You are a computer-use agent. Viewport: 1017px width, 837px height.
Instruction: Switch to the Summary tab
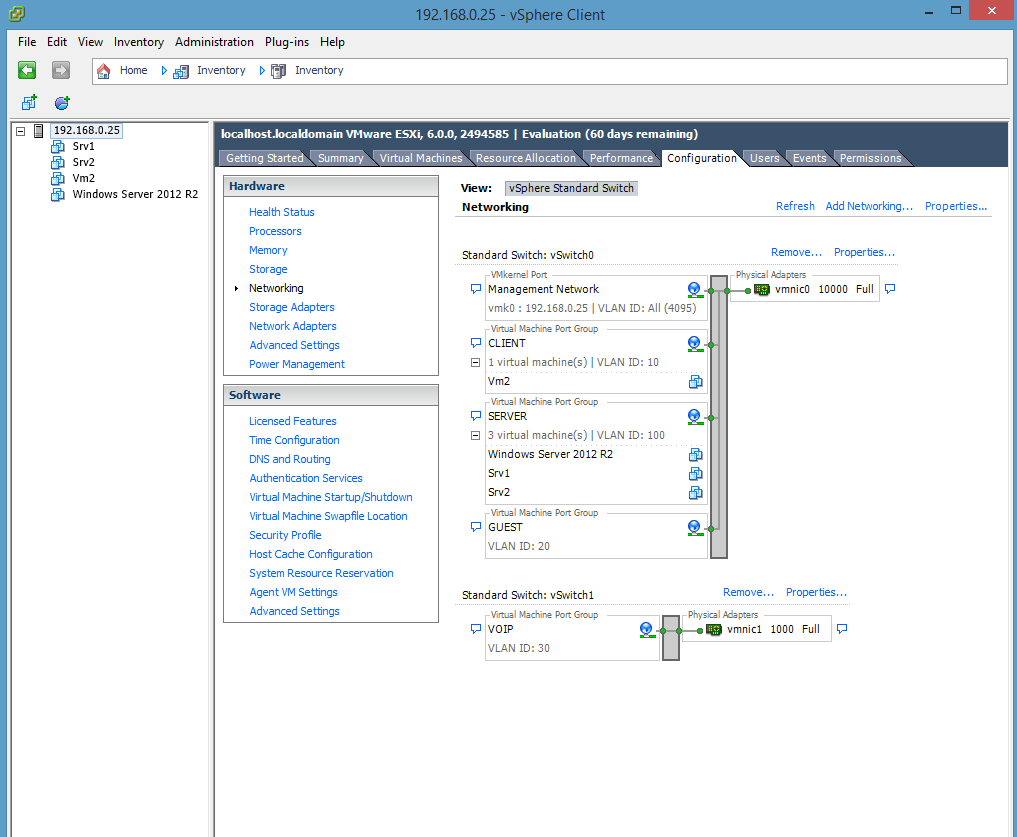[341, 158]
